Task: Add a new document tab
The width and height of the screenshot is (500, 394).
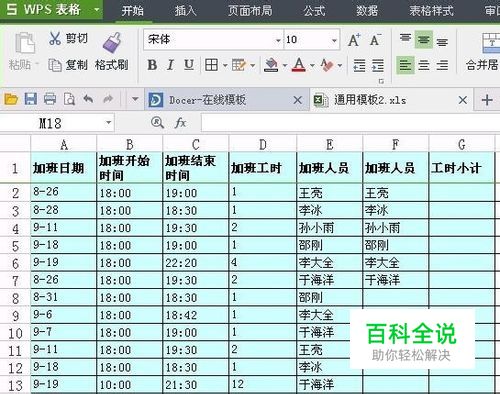Action: point(487,100)
